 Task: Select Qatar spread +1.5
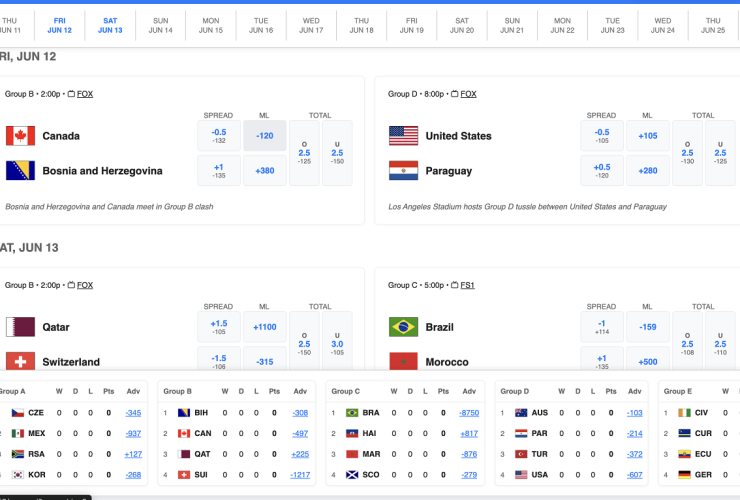(219, 327)
